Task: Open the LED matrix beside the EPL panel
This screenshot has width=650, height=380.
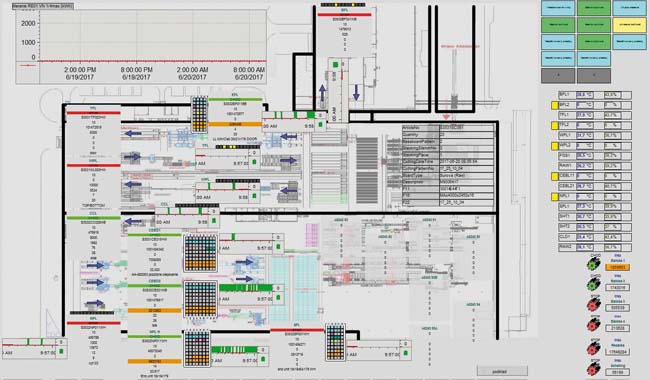Action: [199, 114]
